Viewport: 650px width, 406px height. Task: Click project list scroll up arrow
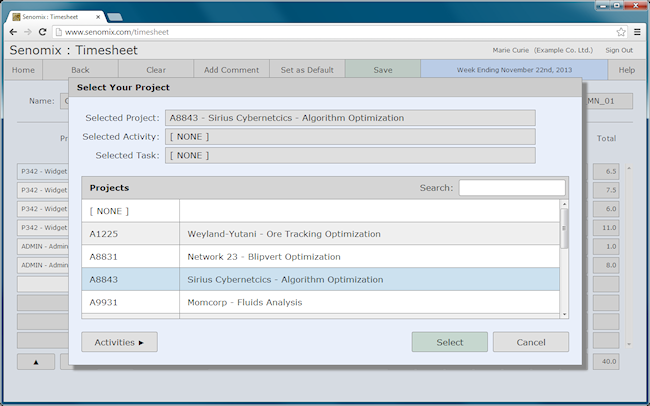coord(564,204)
